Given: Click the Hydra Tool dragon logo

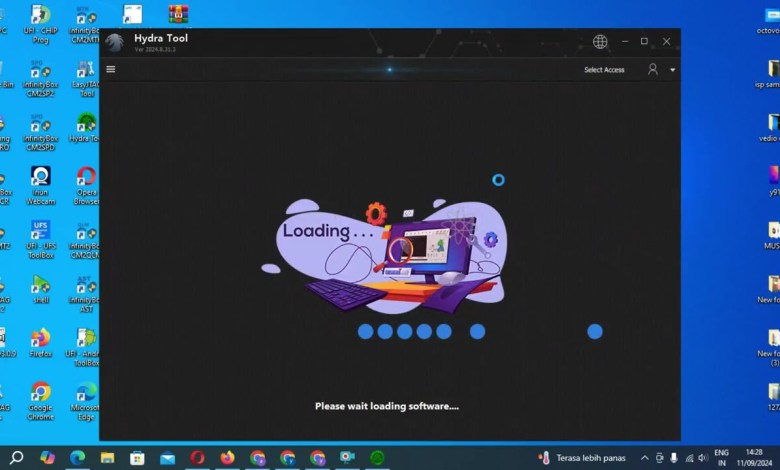Looking at the screenshot, I should [114, 43].
